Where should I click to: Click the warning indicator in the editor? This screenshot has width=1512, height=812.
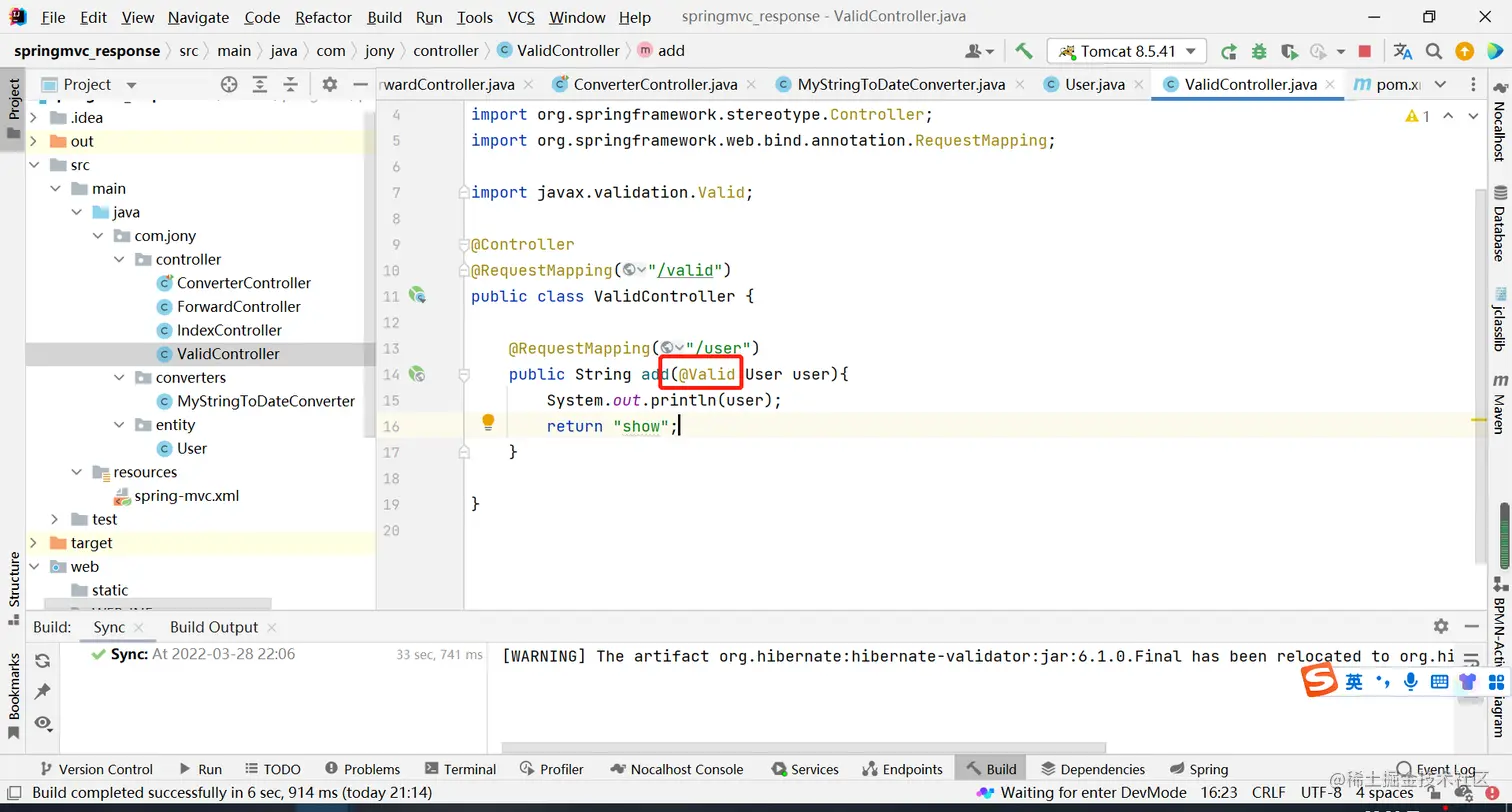coord(1417,117)
